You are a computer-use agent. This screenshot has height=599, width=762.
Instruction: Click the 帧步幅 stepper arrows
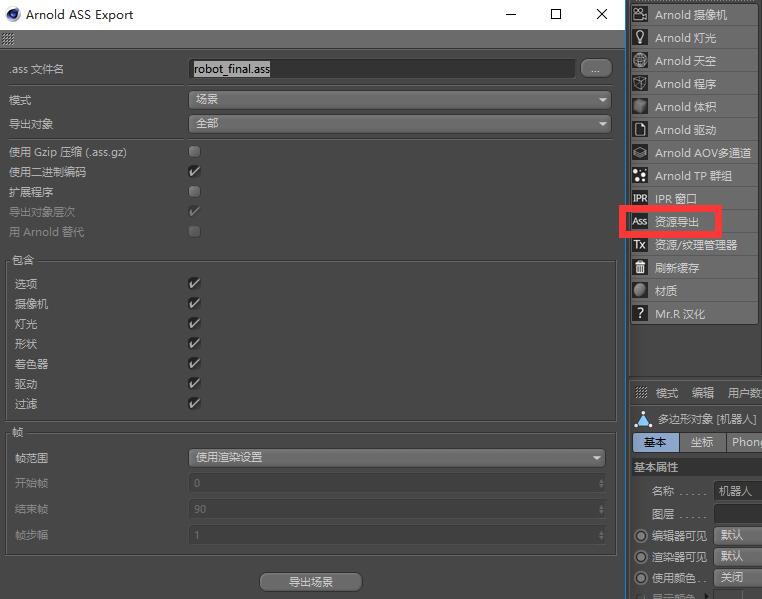(x=601, y=535)
